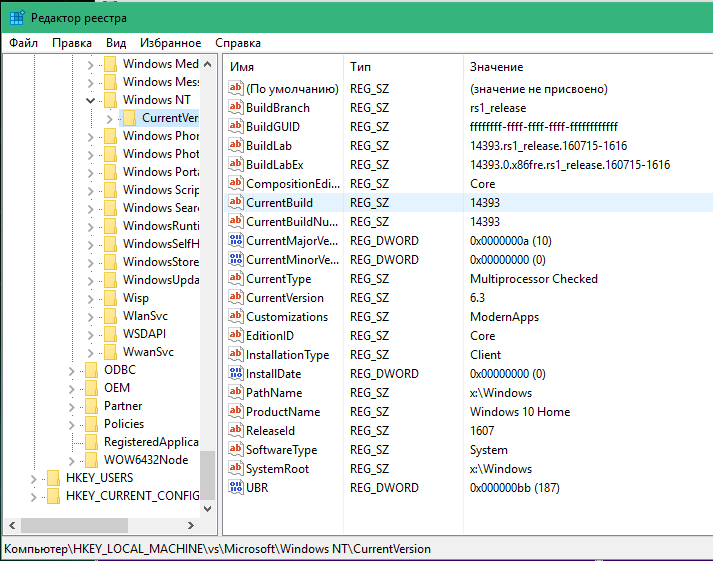Click the folder icon of RegisteredApplica key
The image size is (713, 561).
[x=91, y=442]
